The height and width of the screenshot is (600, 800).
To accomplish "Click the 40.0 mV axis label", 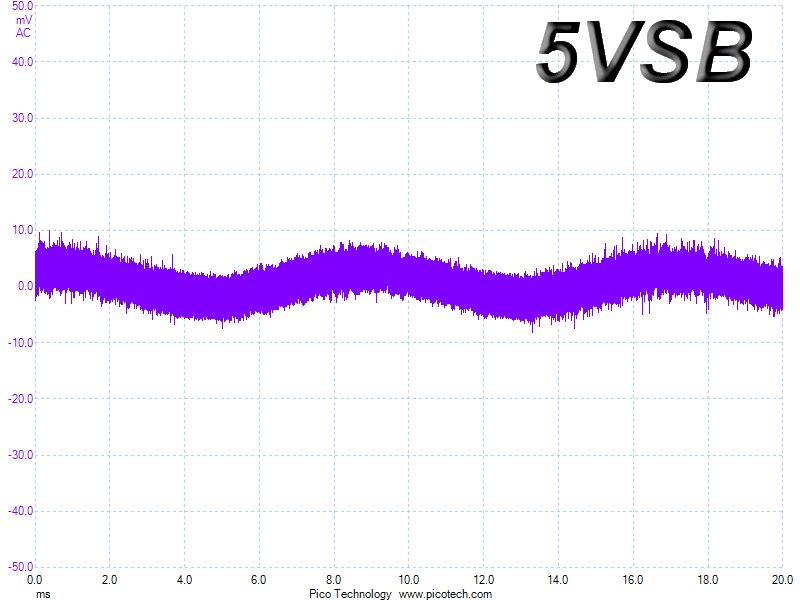I will pos(22,62).
